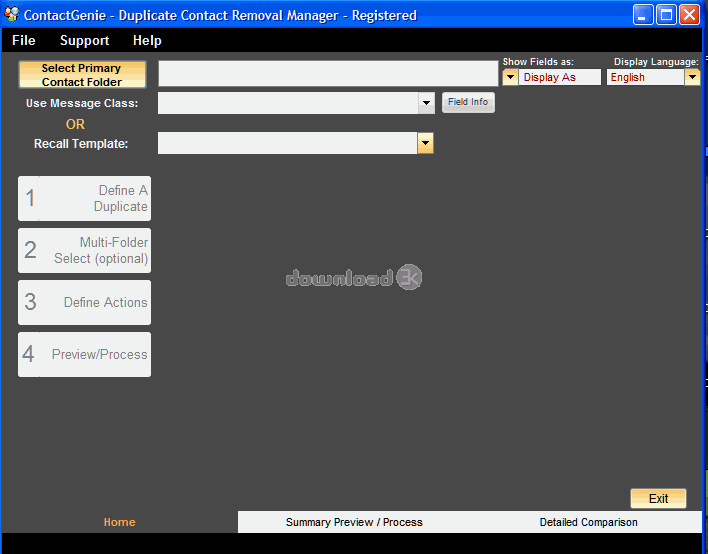Viewport: 708px width, 554px height.
Task: Switch to the Home tab
Action: [120, 522]
